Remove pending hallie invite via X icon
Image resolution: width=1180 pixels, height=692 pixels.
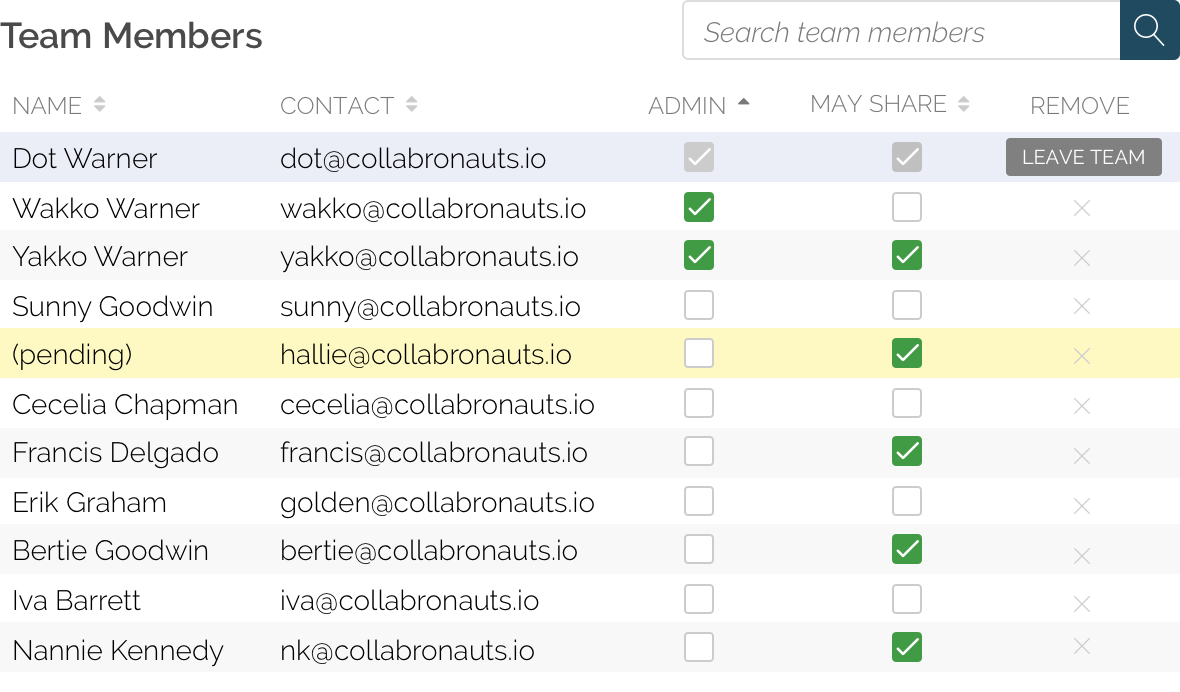coord(1081,355)
